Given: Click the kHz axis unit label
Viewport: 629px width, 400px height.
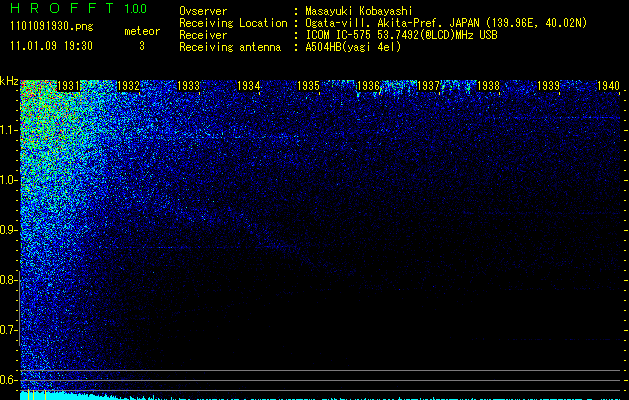Looking at the screenshot, I should 9,81.
